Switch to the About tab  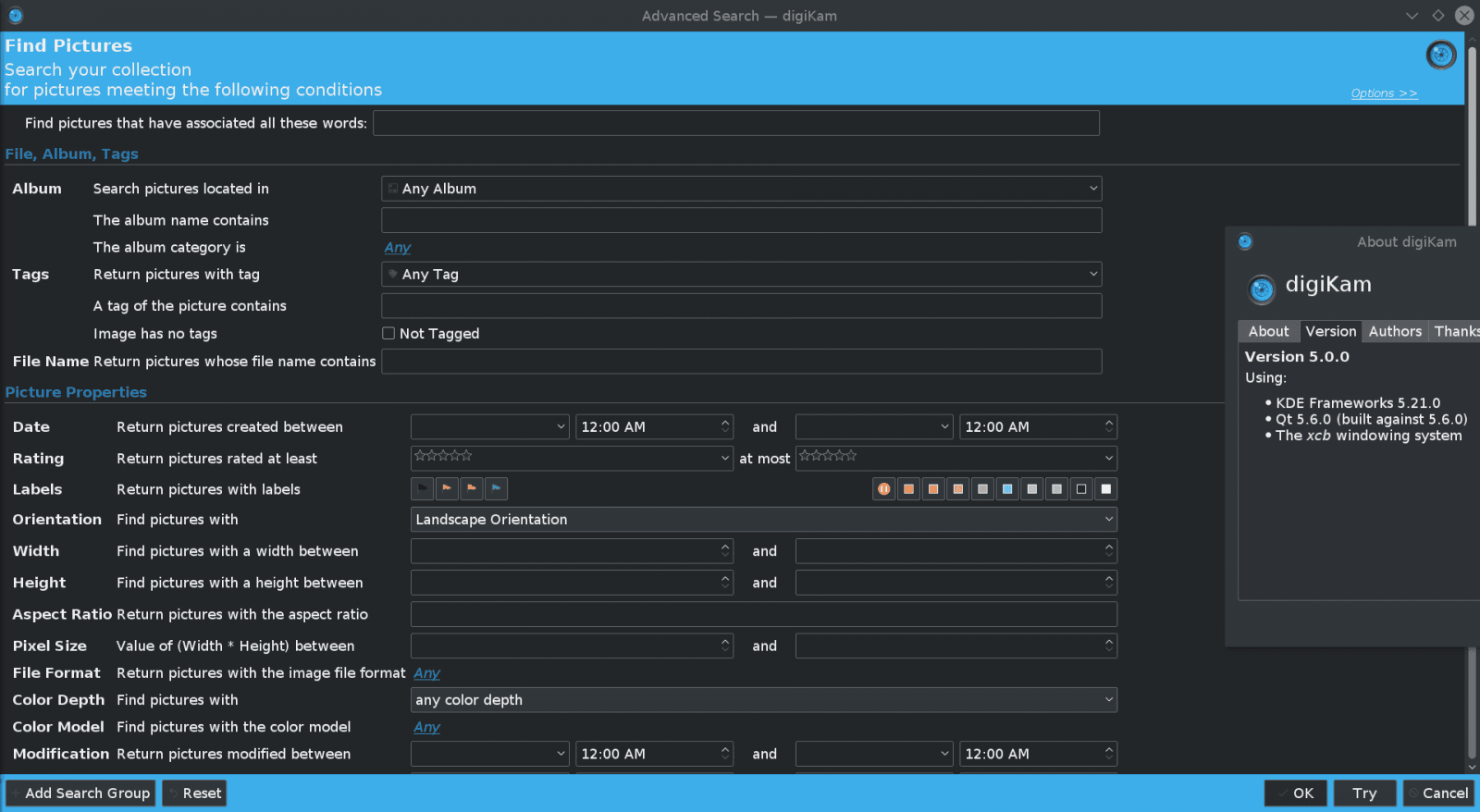[1268, 331]
